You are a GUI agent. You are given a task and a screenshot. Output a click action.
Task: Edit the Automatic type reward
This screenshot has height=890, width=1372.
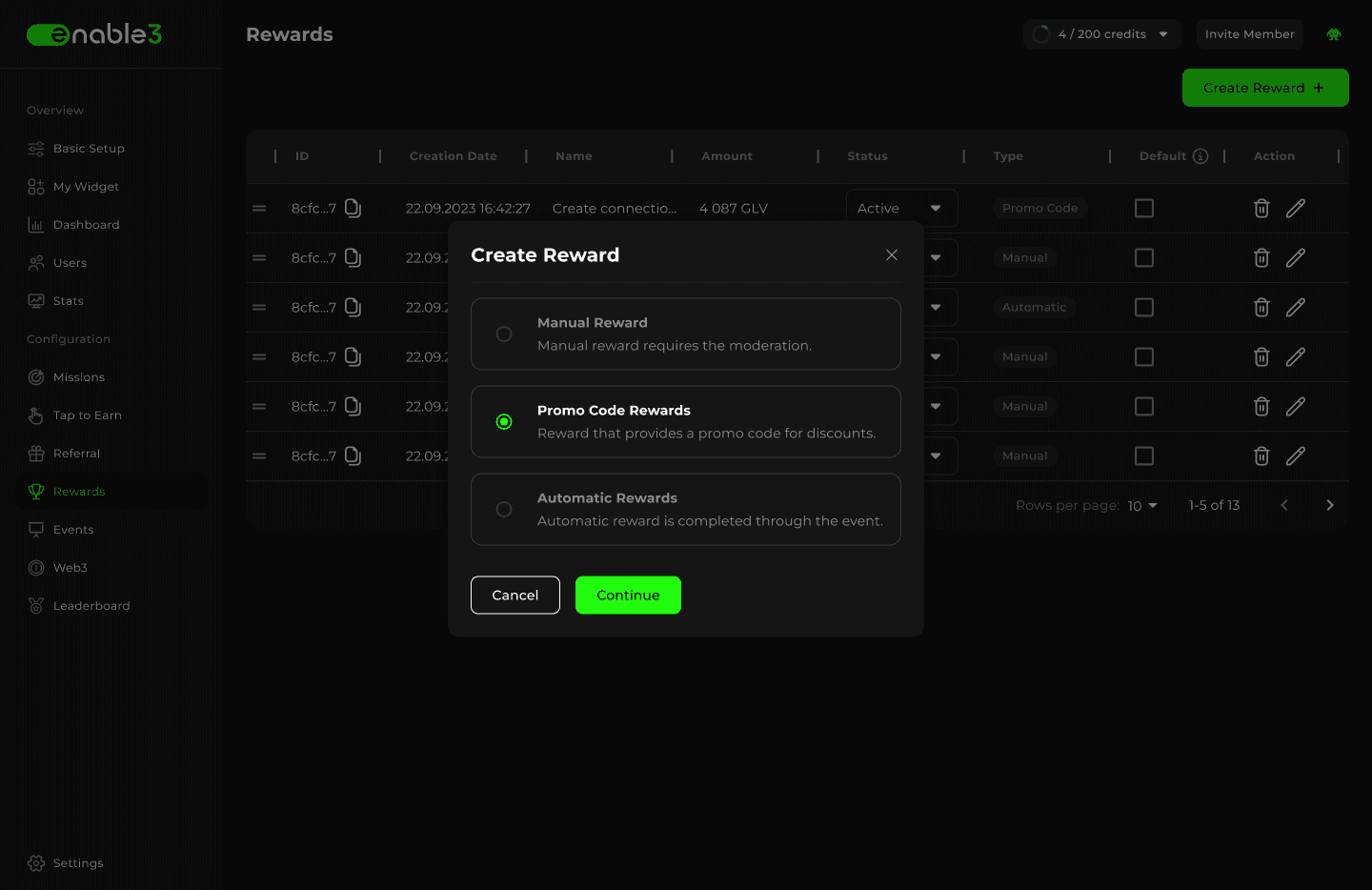1296,307
